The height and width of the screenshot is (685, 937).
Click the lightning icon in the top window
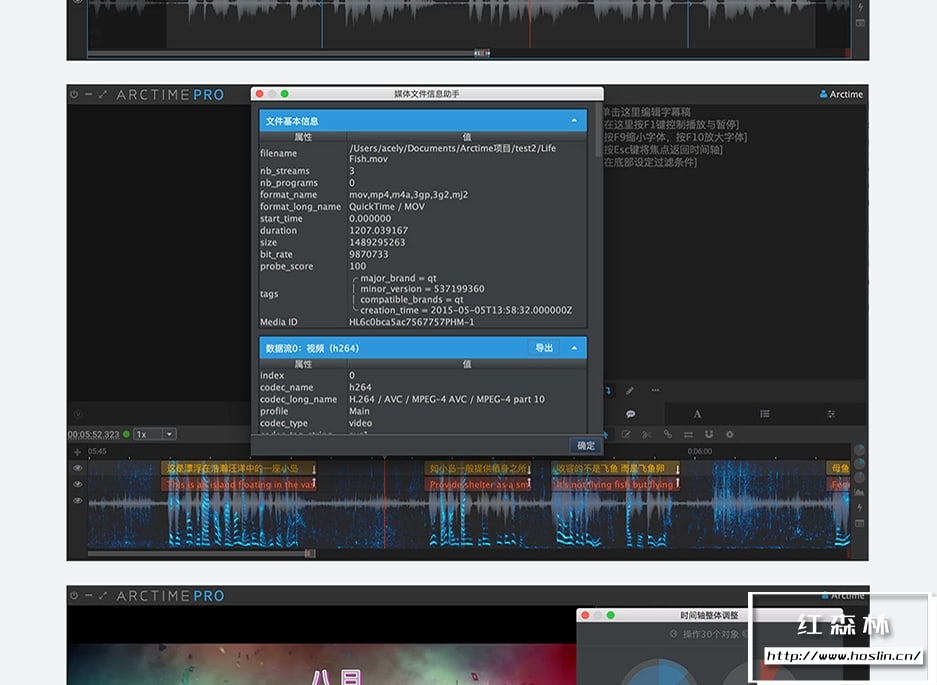point(860,7)
